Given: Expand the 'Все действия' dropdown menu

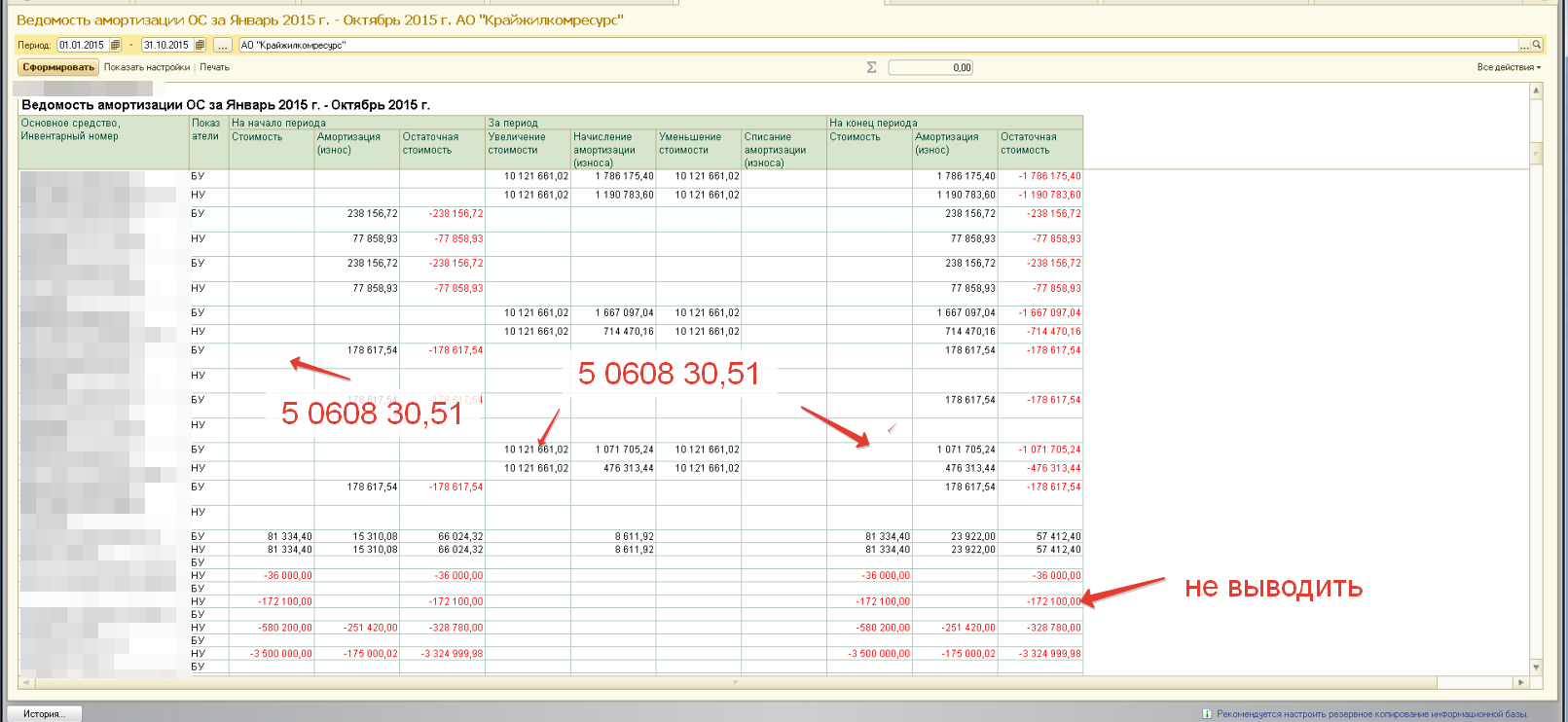Looking at the screenshot, I should tap(1508, 67).
